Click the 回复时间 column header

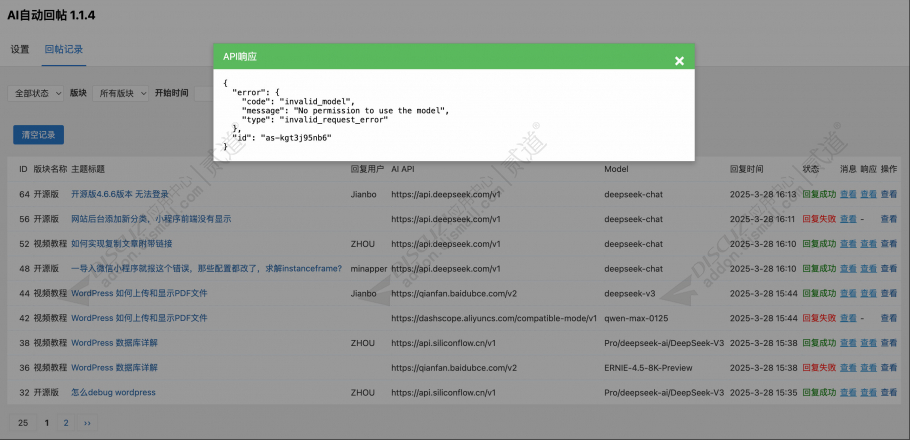[746, 169]
